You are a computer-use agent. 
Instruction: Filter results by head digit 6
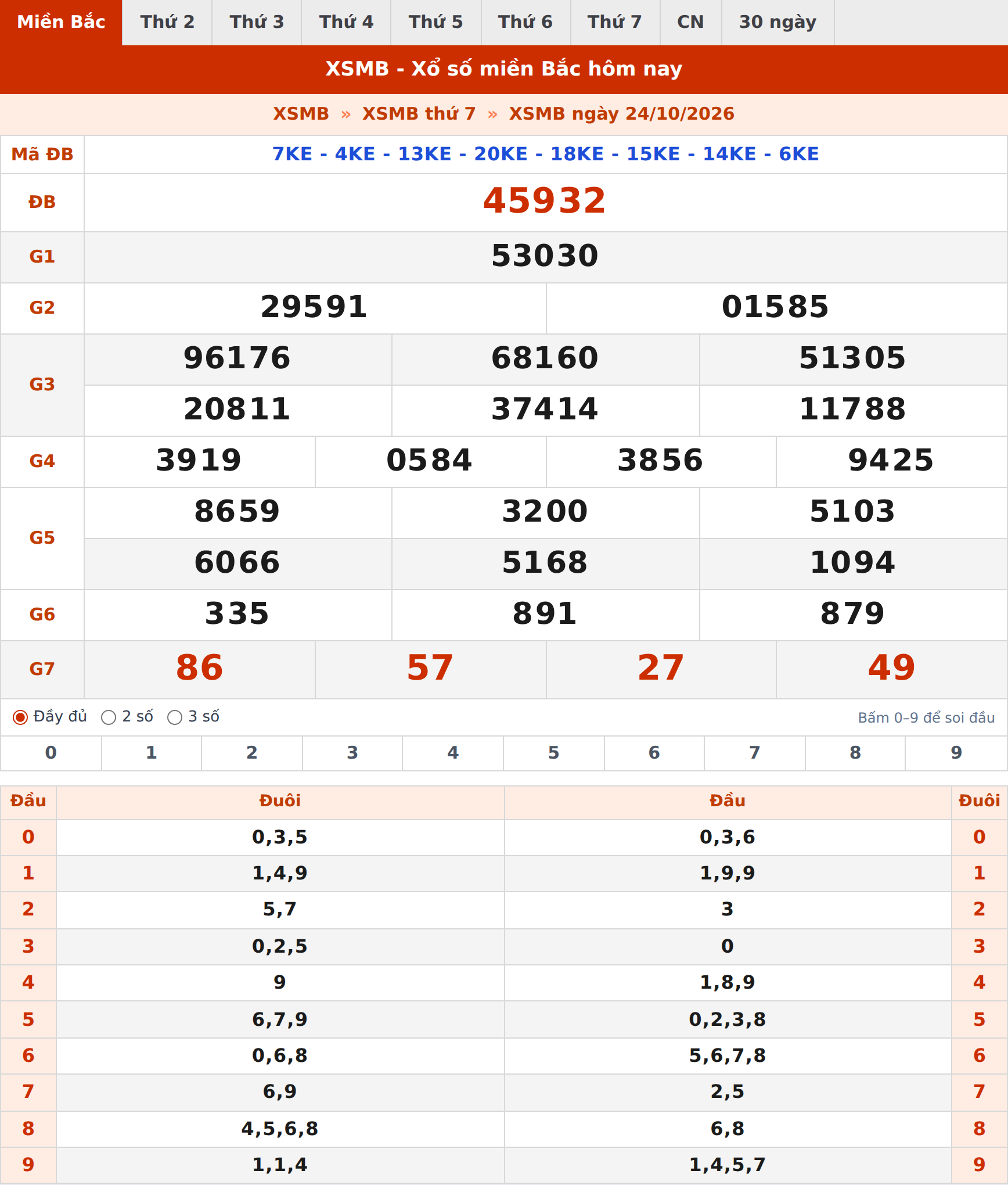tap(654, 753)
